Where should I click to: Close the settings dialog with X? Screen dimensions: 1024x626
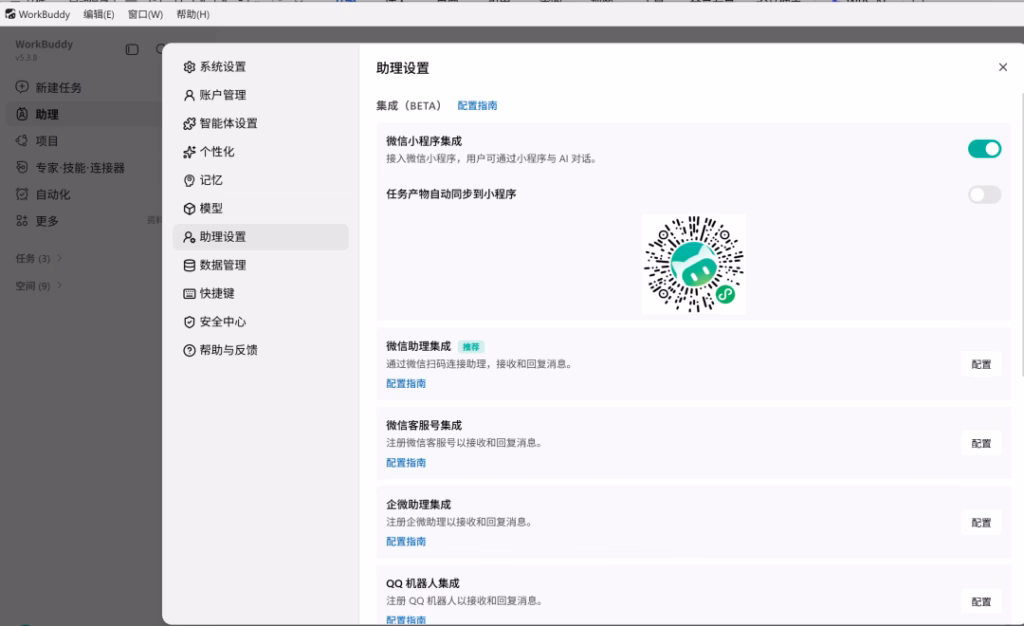1003,67
